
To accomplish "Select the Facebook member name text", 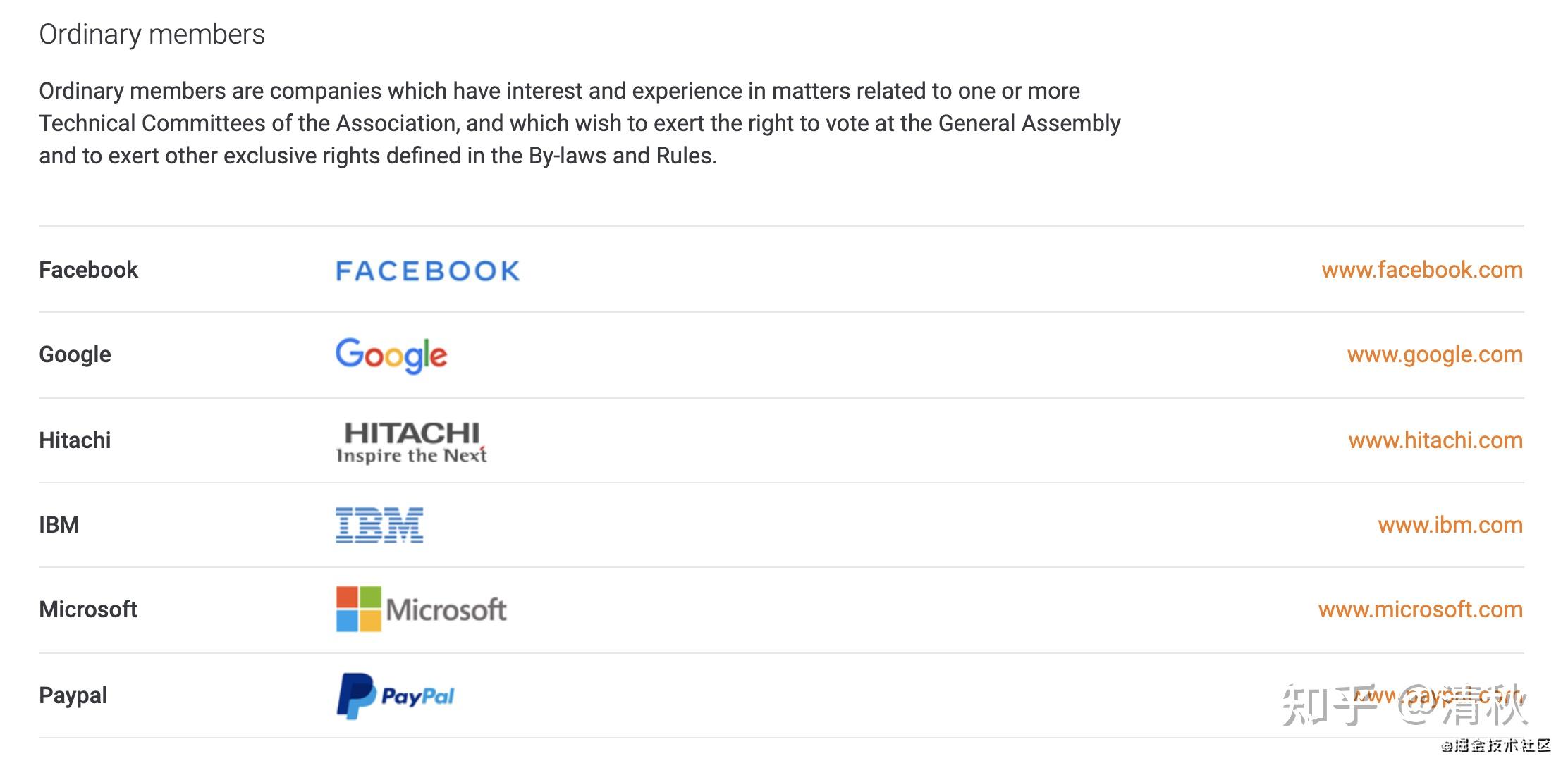I will click(x=88, y=270).
